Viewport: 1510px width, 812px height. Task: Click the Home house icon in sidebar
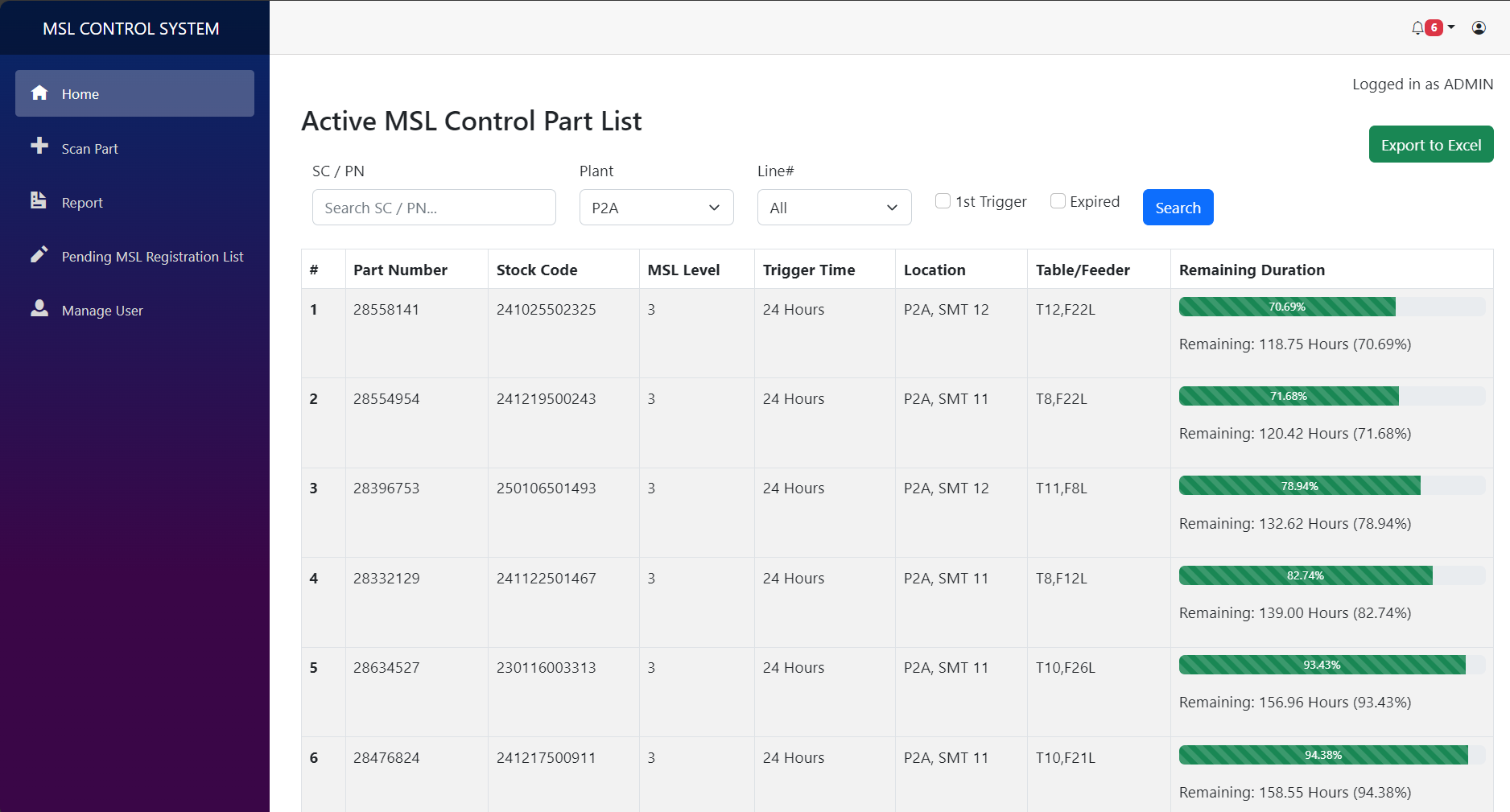click(39, 93)
